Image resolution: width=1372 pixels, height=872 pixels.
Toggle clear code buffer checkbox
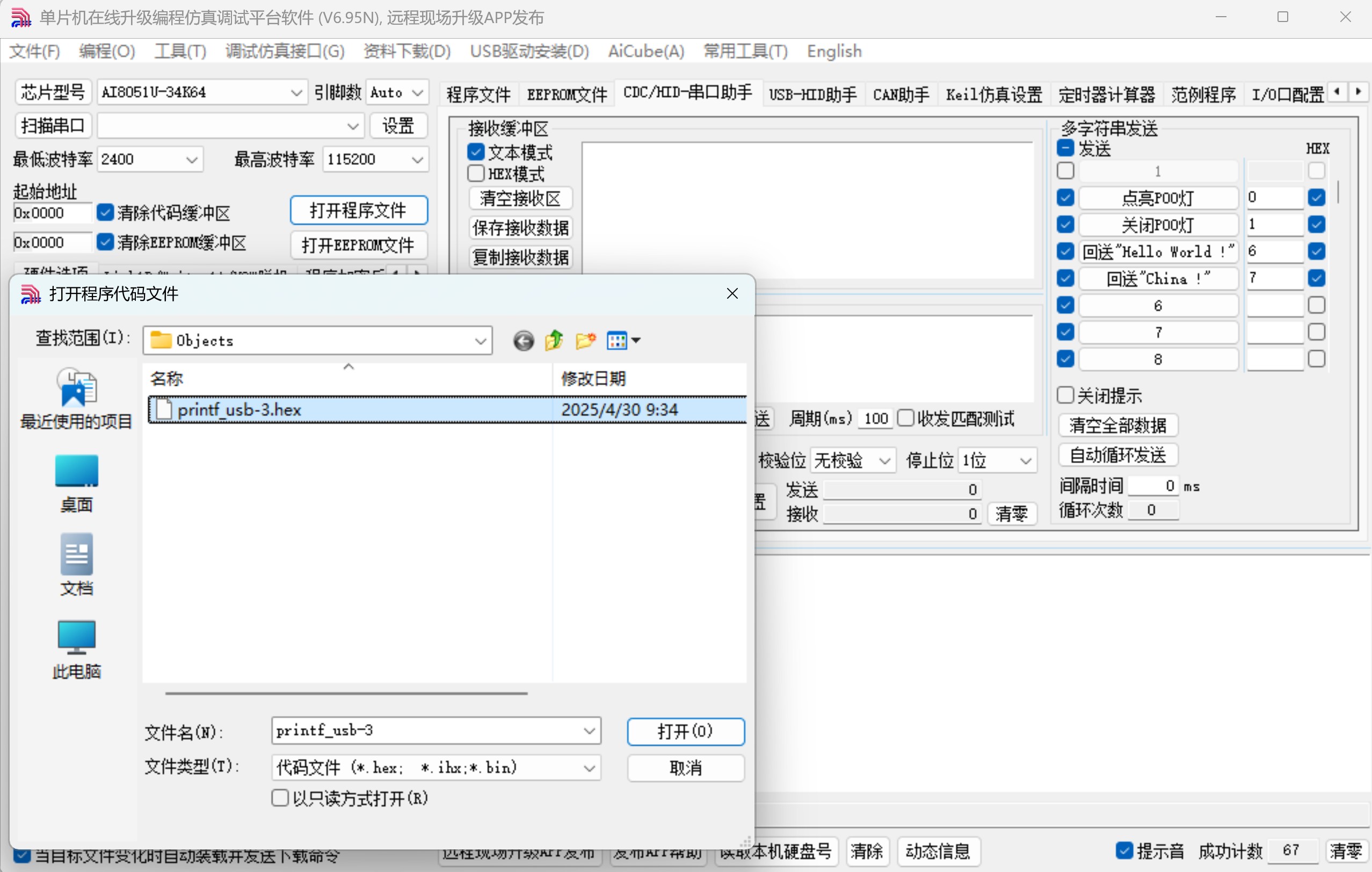click(105, 213)
